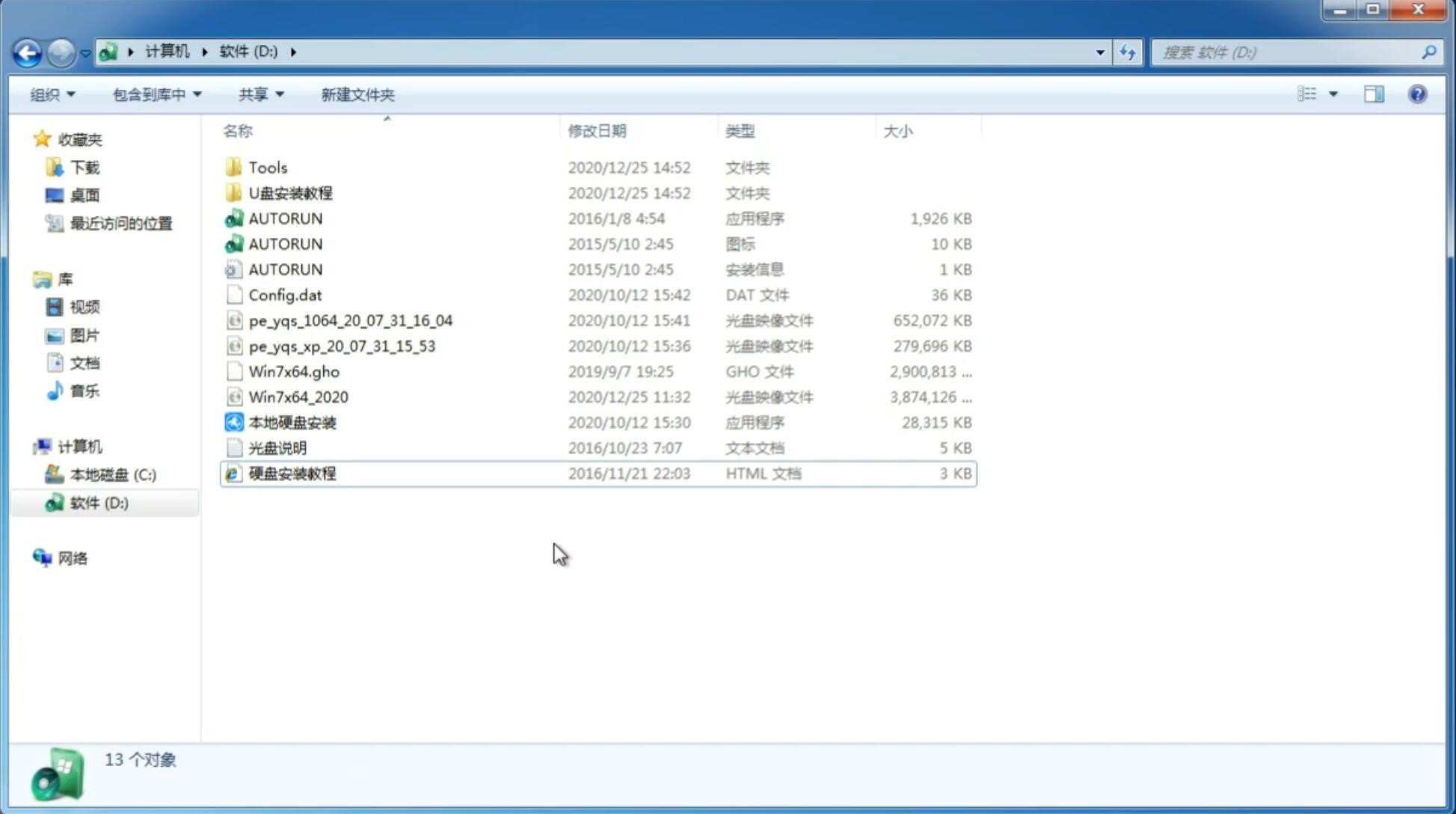Click 新建文件夹 button
The height and width of the screenshot is (814, 1456).
357,94
